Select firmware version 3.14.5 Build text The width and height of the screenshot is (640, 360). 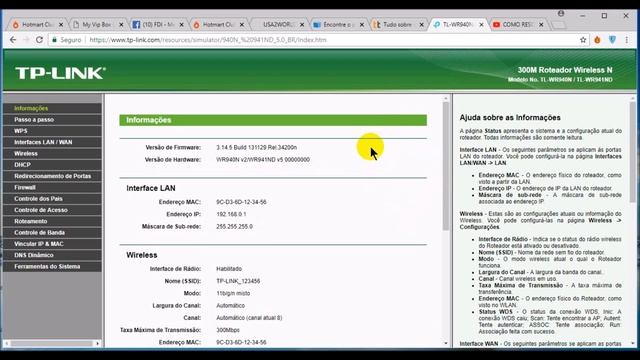point(256,147)
